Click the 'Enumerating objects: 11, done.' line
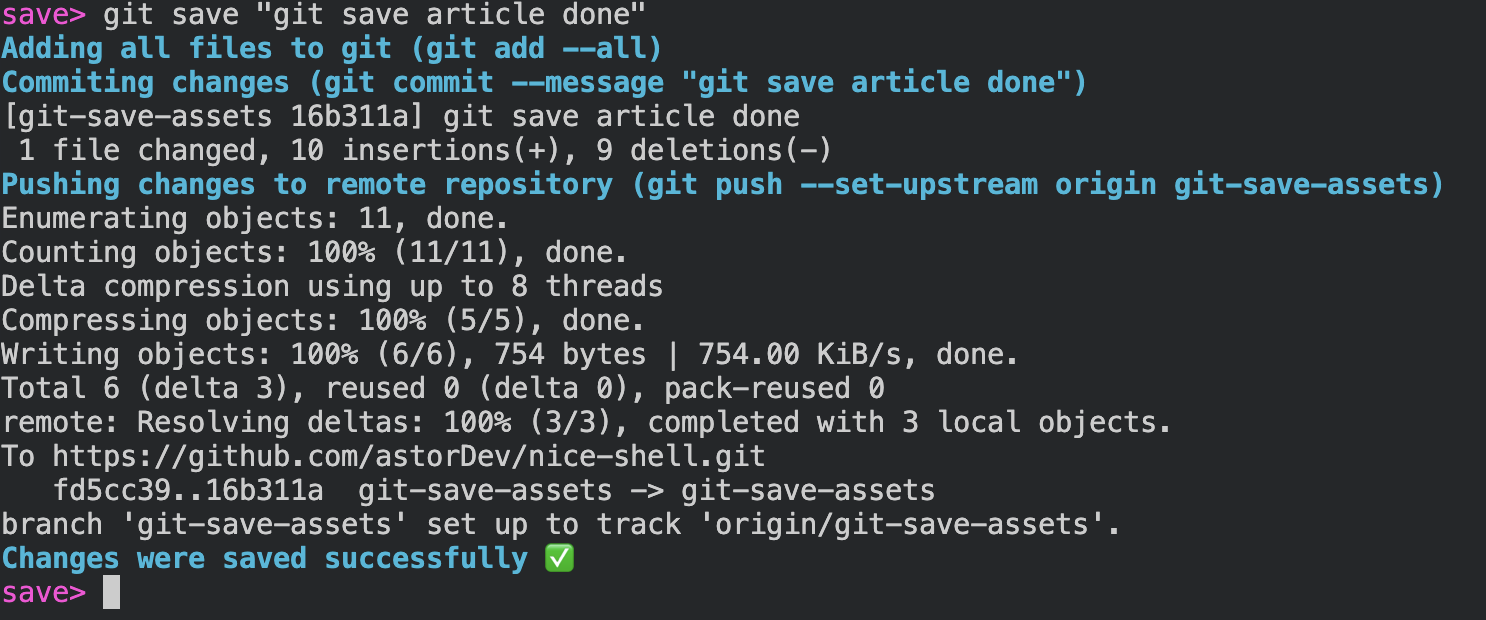 click(x=255, y=218)
